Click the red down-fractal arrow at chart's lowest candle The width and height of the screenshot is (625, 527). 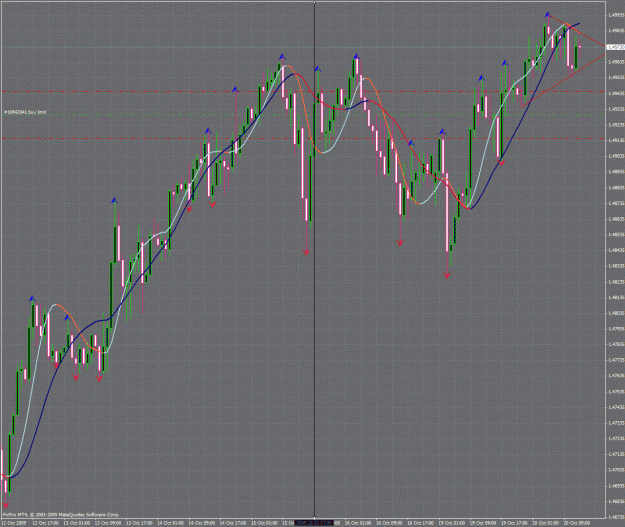5,505
